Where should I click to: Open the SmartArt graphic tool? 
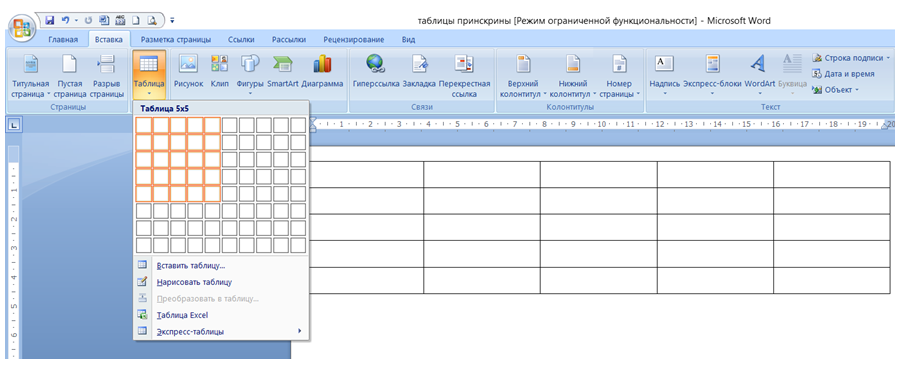(282, 72)
